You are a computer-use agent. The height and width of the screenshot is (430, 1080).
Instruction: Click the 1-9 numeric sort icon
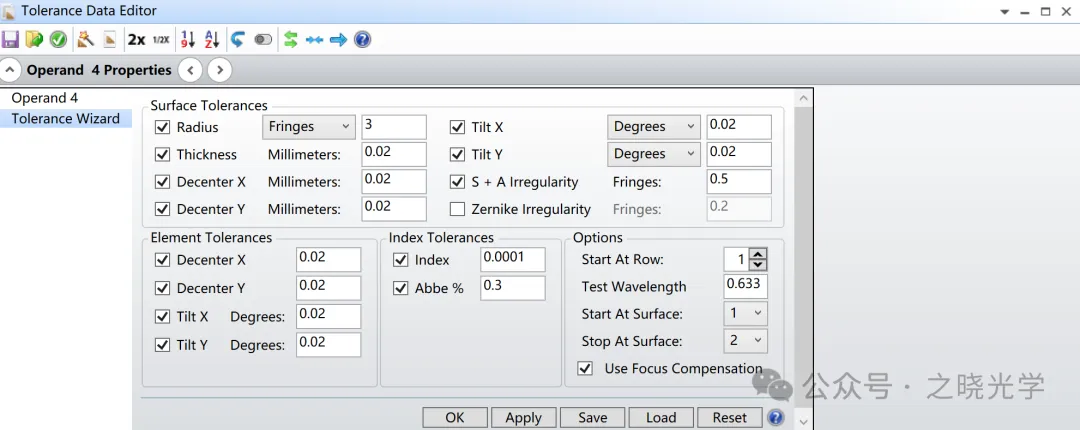(187, 40)
